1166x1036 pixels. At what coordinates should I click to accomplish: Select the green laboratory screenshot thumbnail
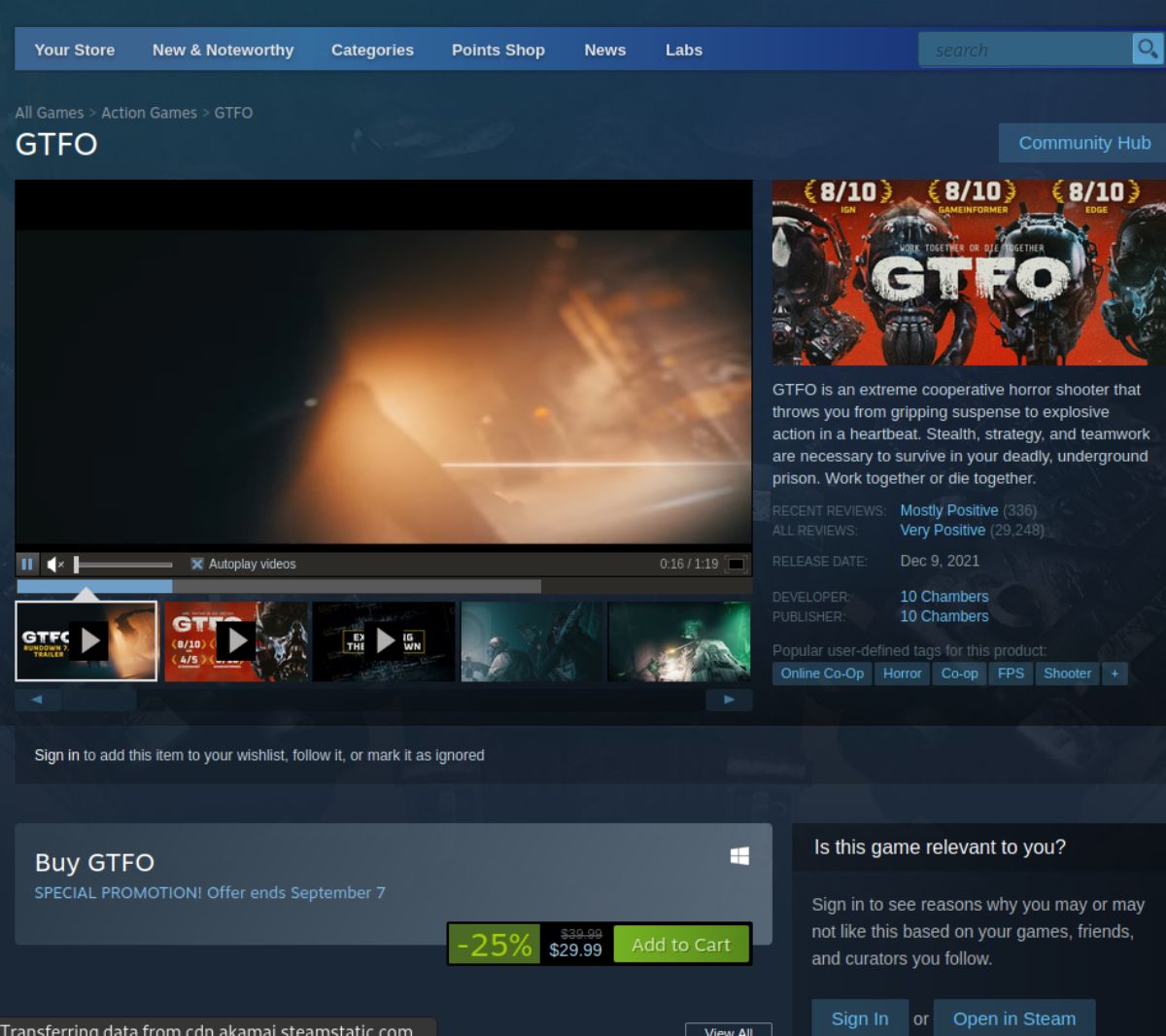pos(678,640)
